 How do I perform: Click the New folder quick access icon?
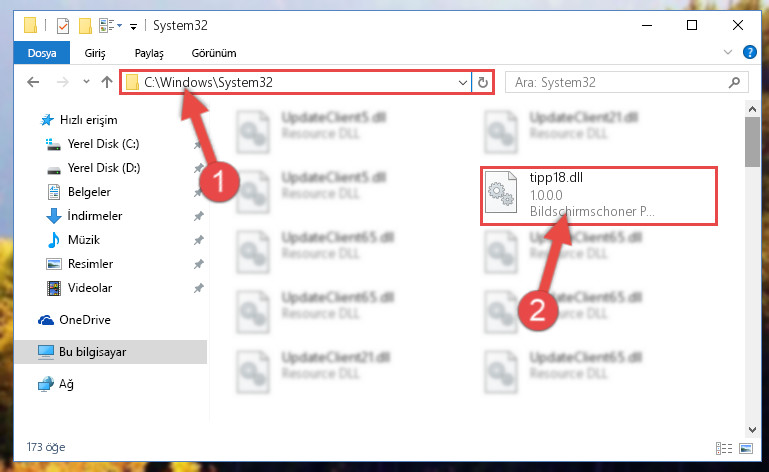pos(85,26)
